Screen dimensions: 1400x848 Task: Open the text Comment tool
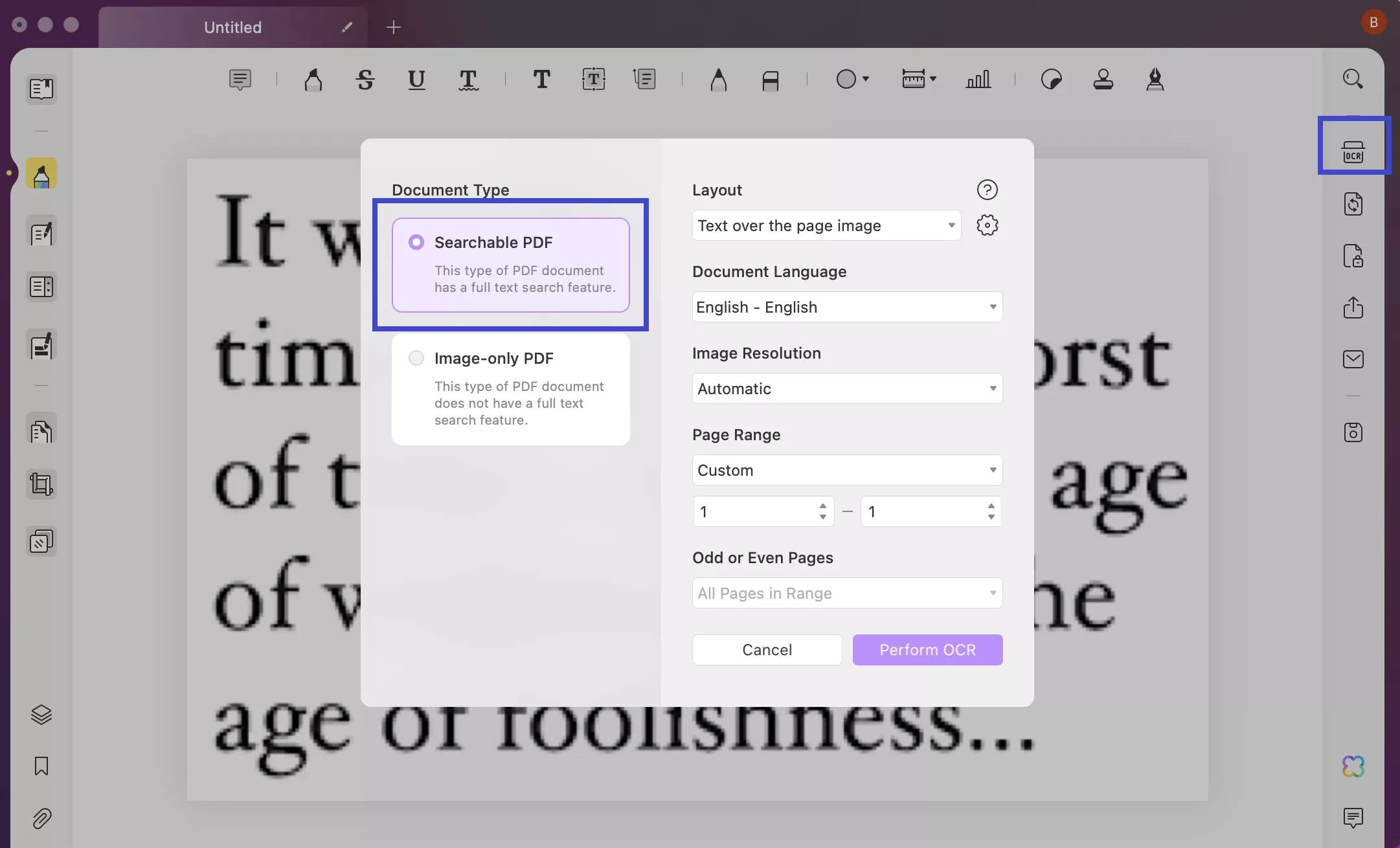(240, 79)
